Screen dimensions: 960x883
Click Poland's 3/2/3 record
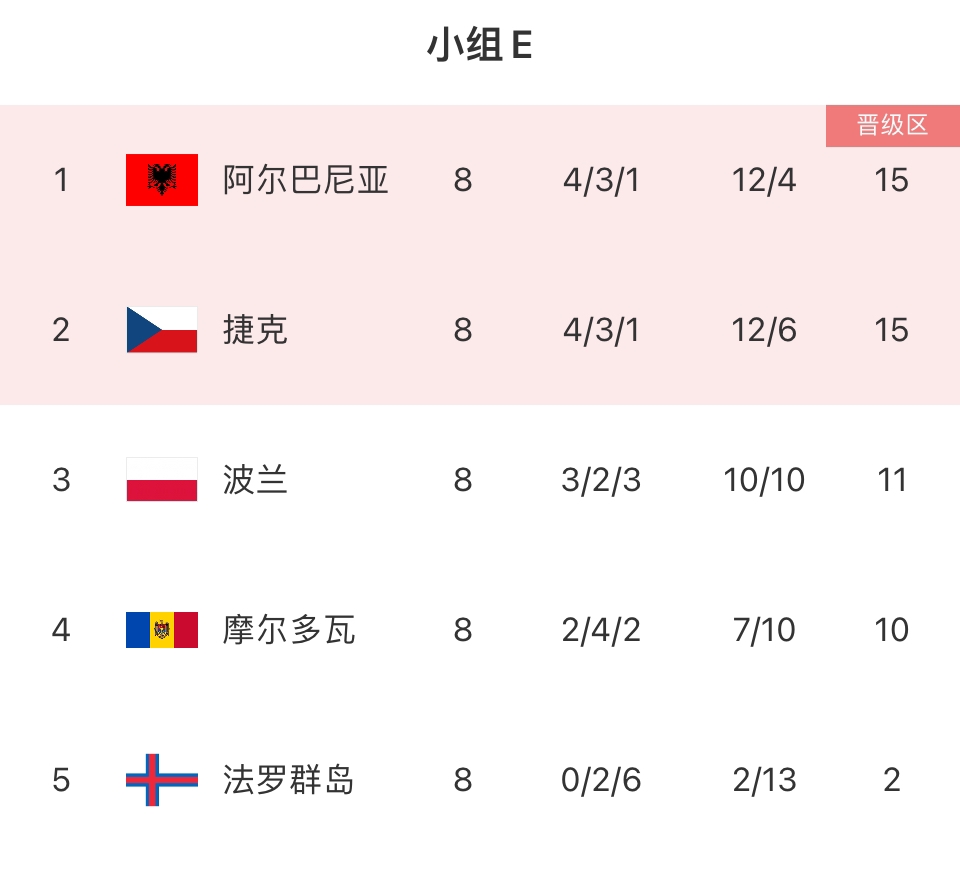point(601,480)
